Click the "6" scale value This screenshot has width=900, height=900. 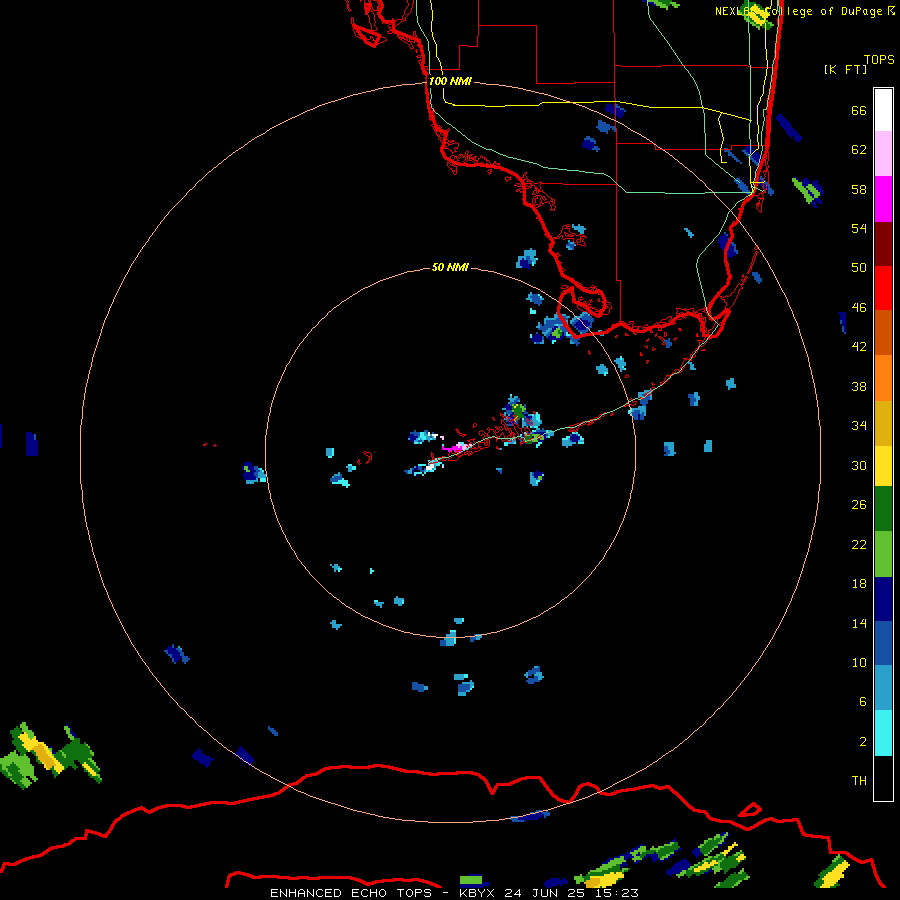[x=863, y=701]
